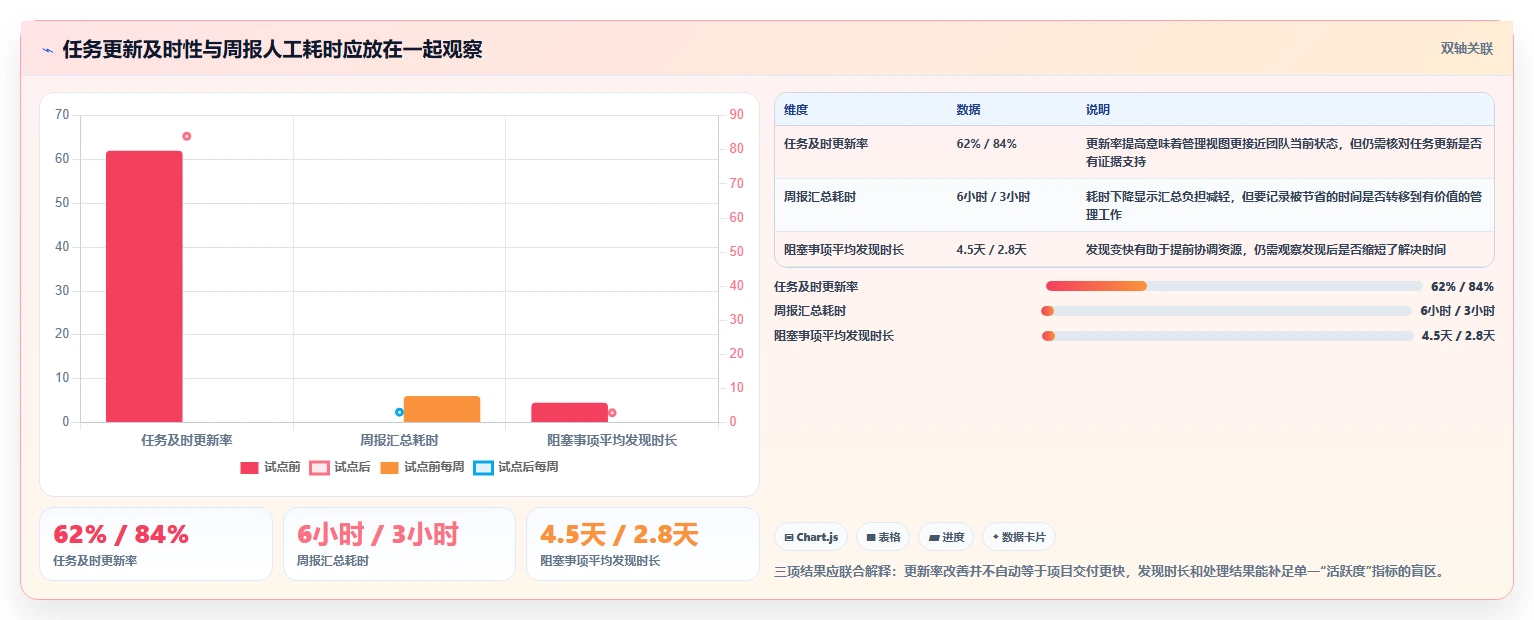The image size is (1534, 620).
Task: Click the 任务及时更新率 table row cell
Action: pos(826,144)
